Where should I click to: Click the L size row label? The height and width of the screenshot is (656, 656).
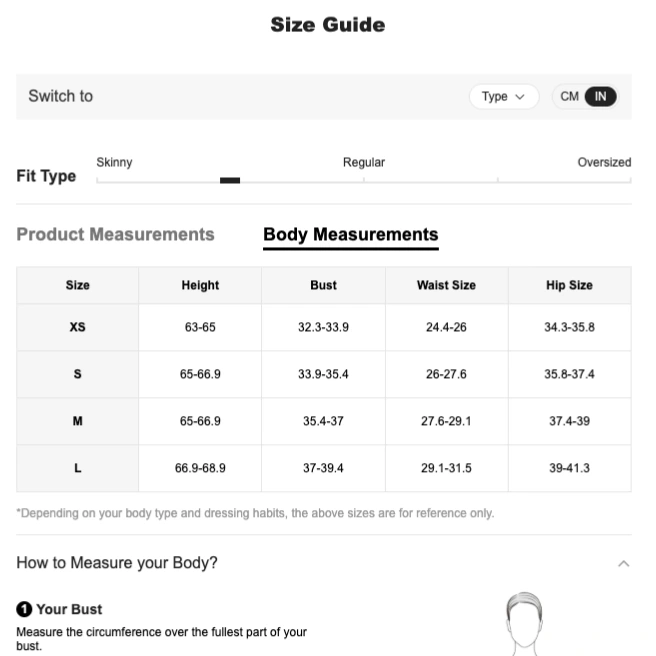tap(77, 468)
